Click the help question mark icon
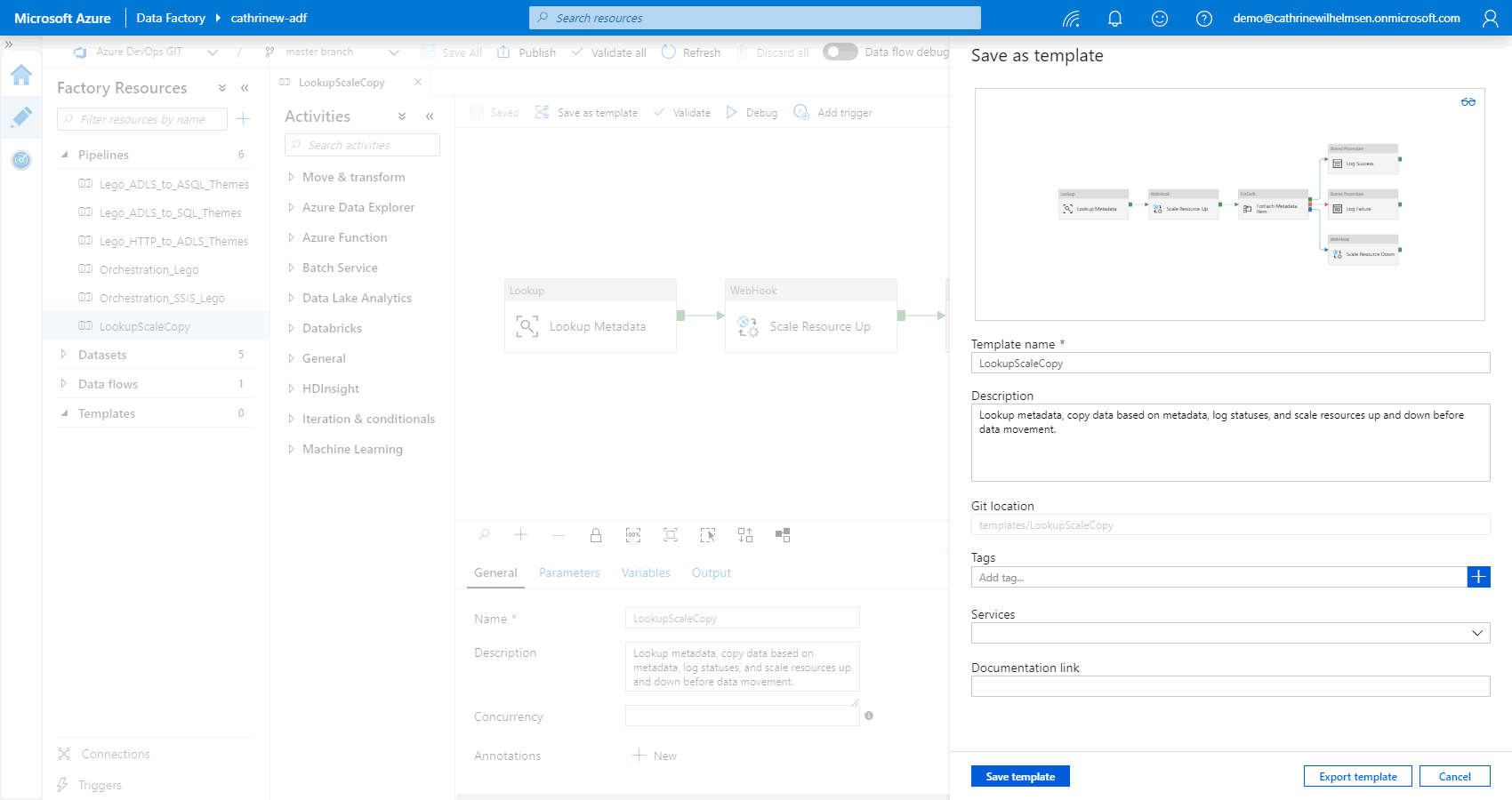 pos(1203,19)
